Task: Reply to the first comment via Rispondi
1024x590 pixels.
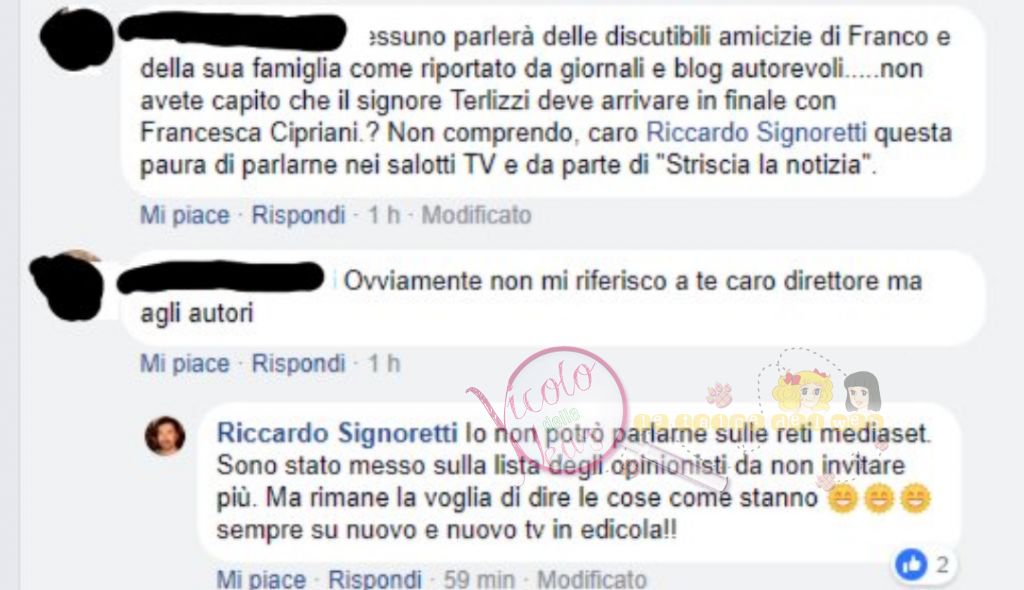Action: tap(298, 215)
